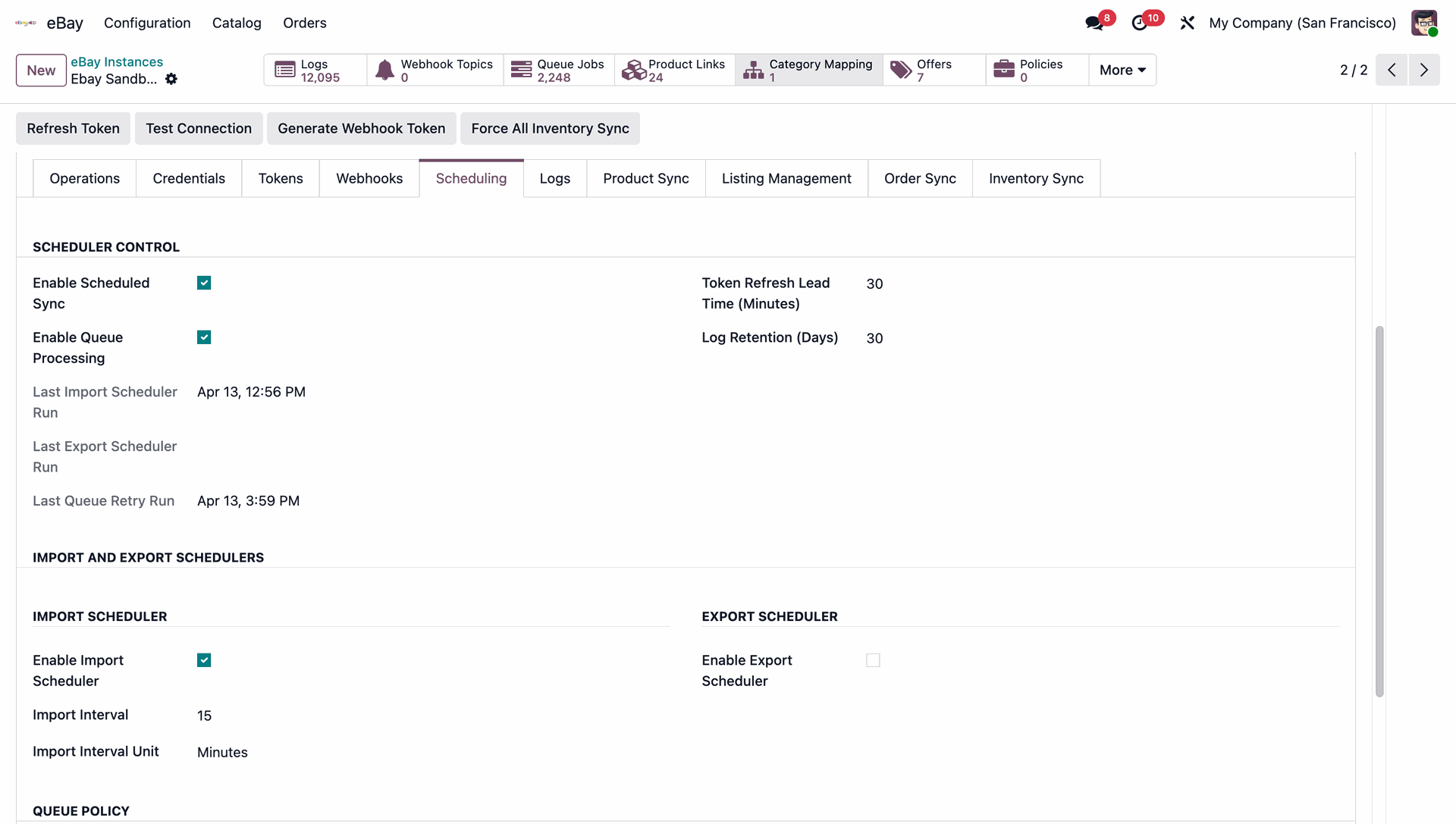Click the Last Import Scheduler Run date
The width and height of the screenshot is (1456, 824).
pos(251,392)
